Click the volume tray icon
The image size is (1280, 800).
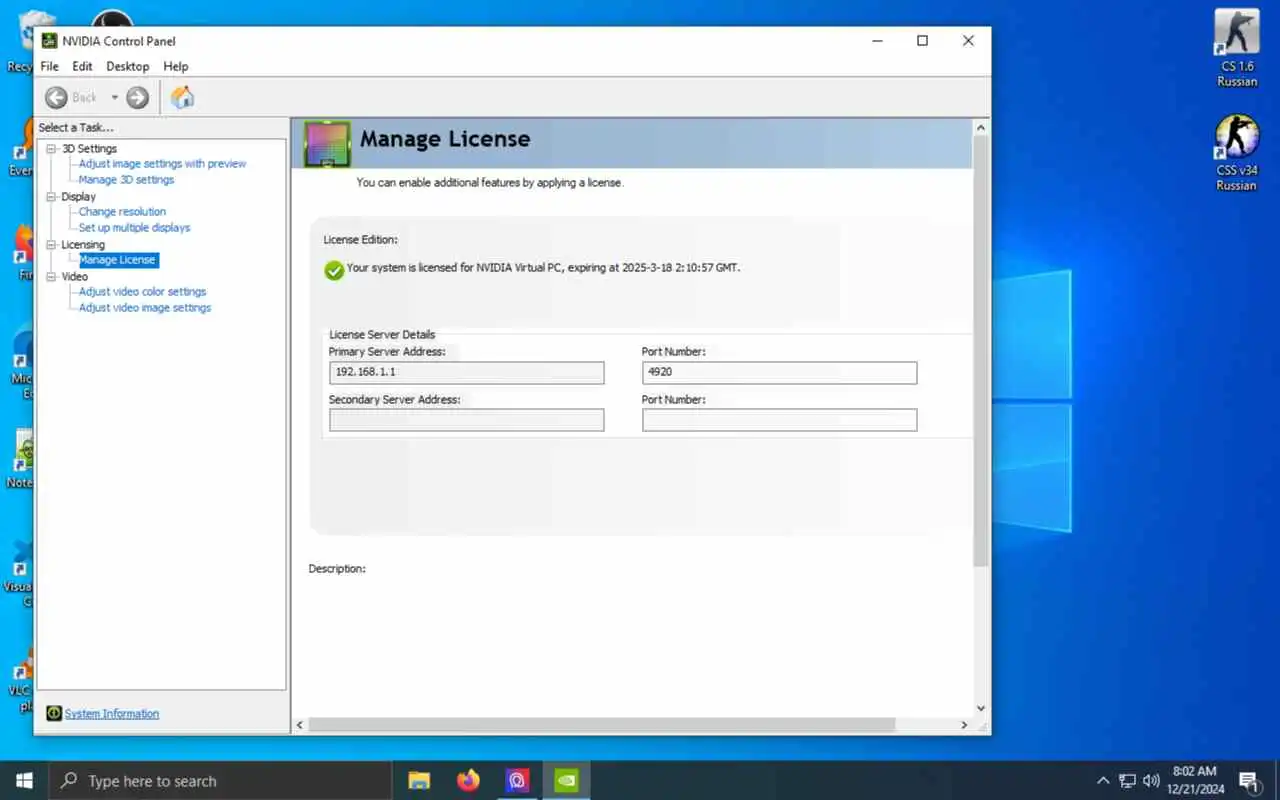click(x=1151, y=780)
